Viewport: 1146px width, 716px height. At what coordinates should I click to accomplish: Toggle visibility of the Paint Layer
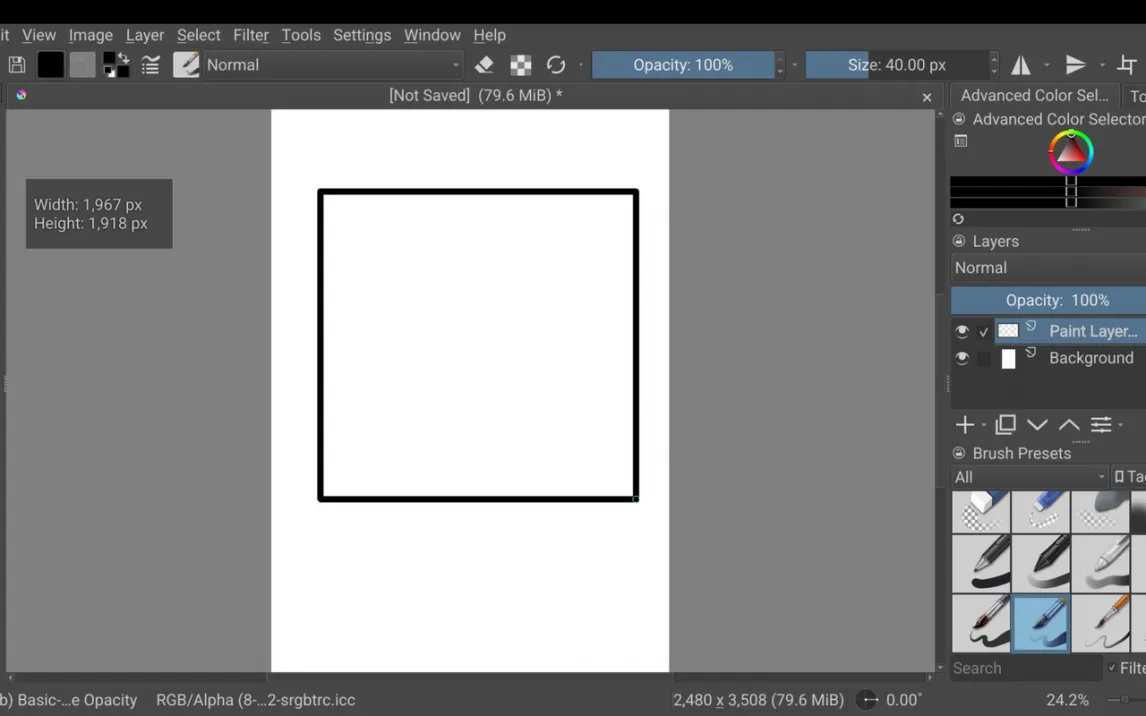click(x=962, y=331)
